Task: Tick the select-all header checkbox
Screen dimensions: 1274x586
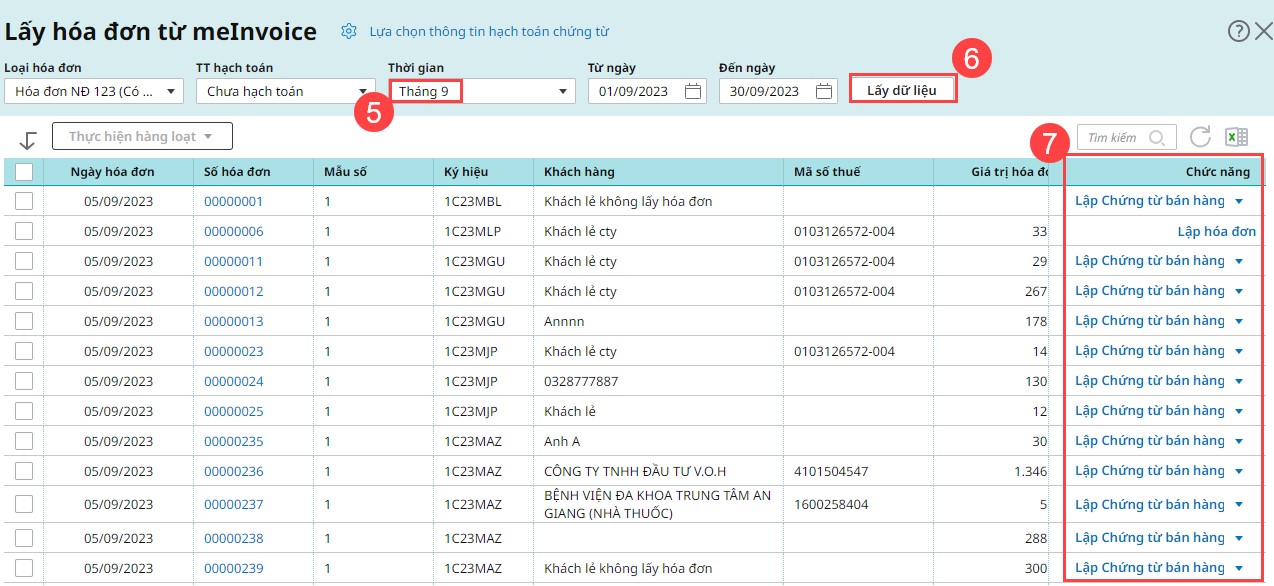Action: [x=24, y=172]
